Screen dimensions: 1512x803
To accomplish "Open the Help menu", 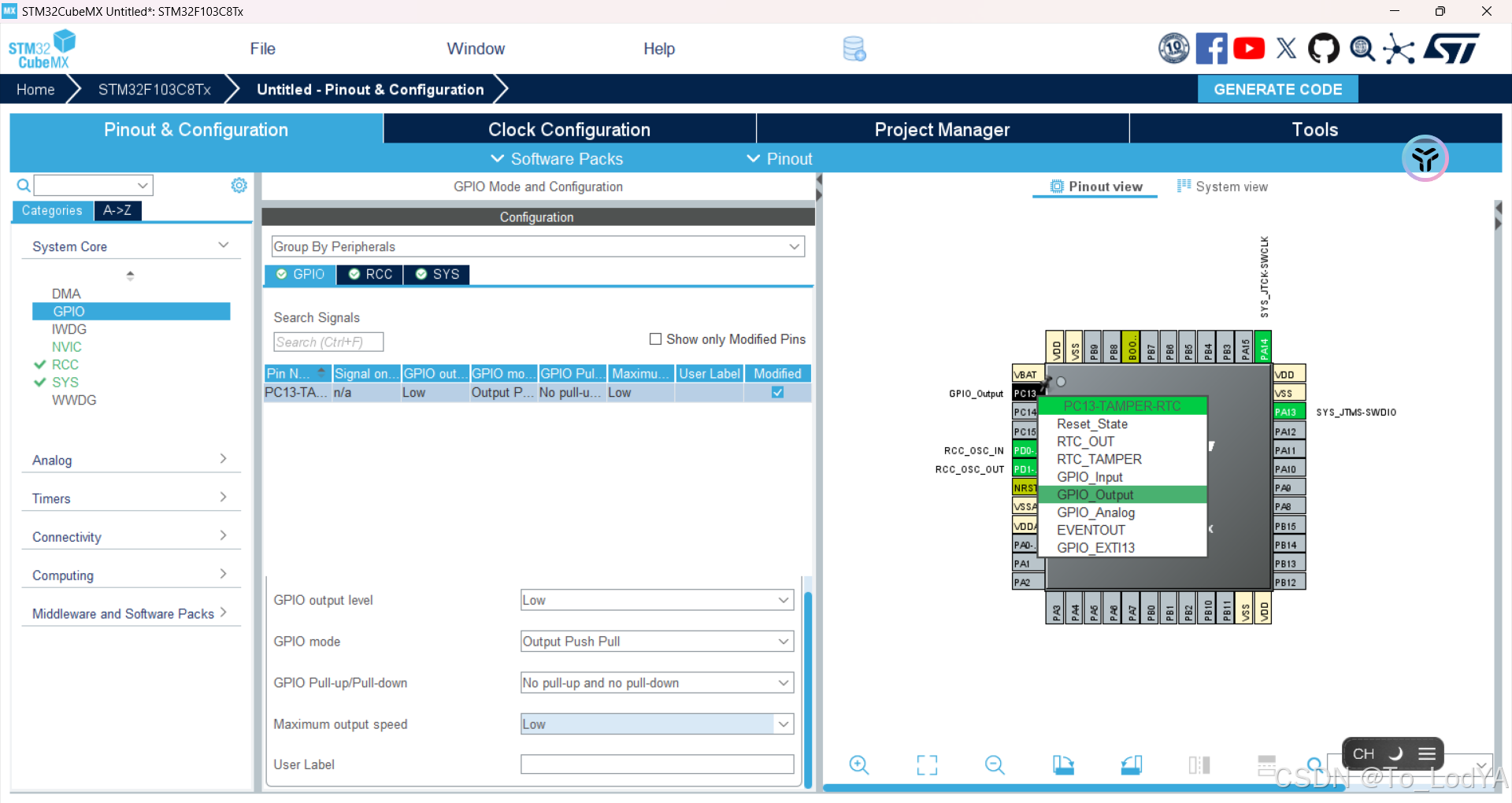I will (x=659, y=49).
